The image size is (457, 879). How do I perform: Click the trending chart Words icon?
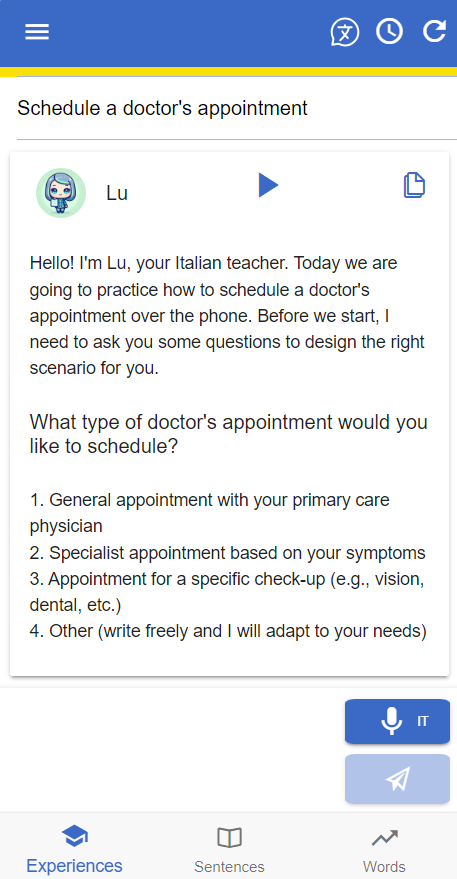click(x=385, y=838)
